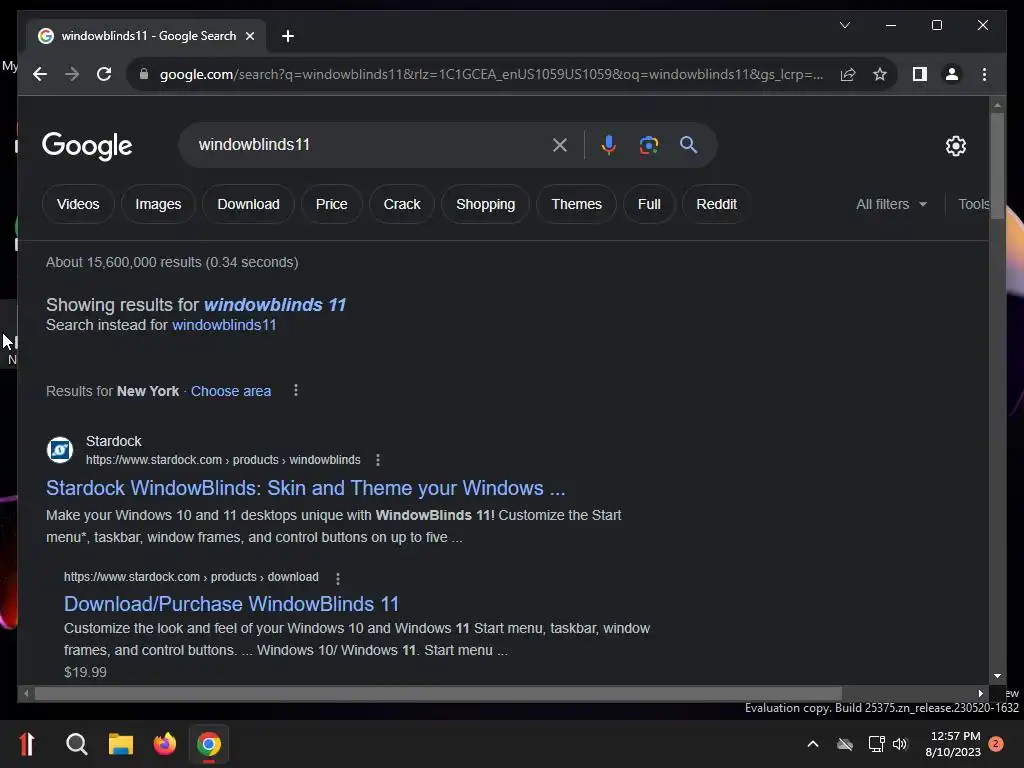
Task: Filter results by Videos
Action: pyautogui.click(x=78, y=204)
